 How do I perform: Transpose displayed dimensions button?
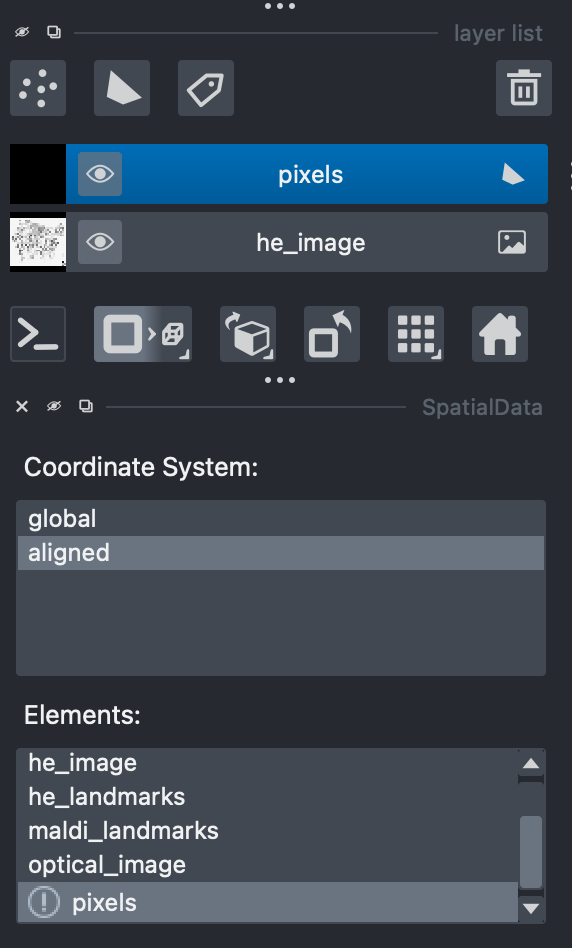(332, 334)
